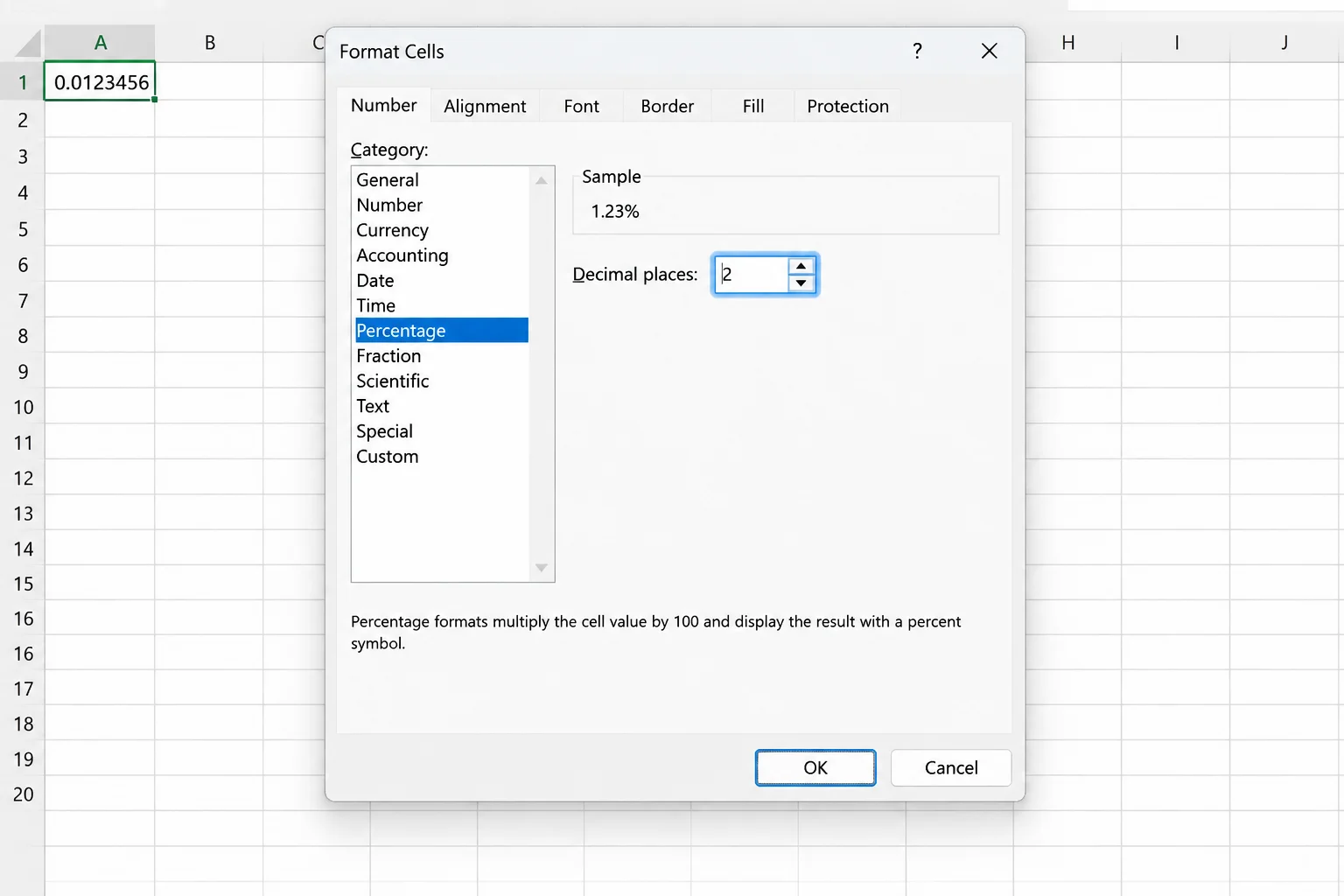The image size is (1344, 896).
Task: Select row 20 header
Action: pos(23,794)
